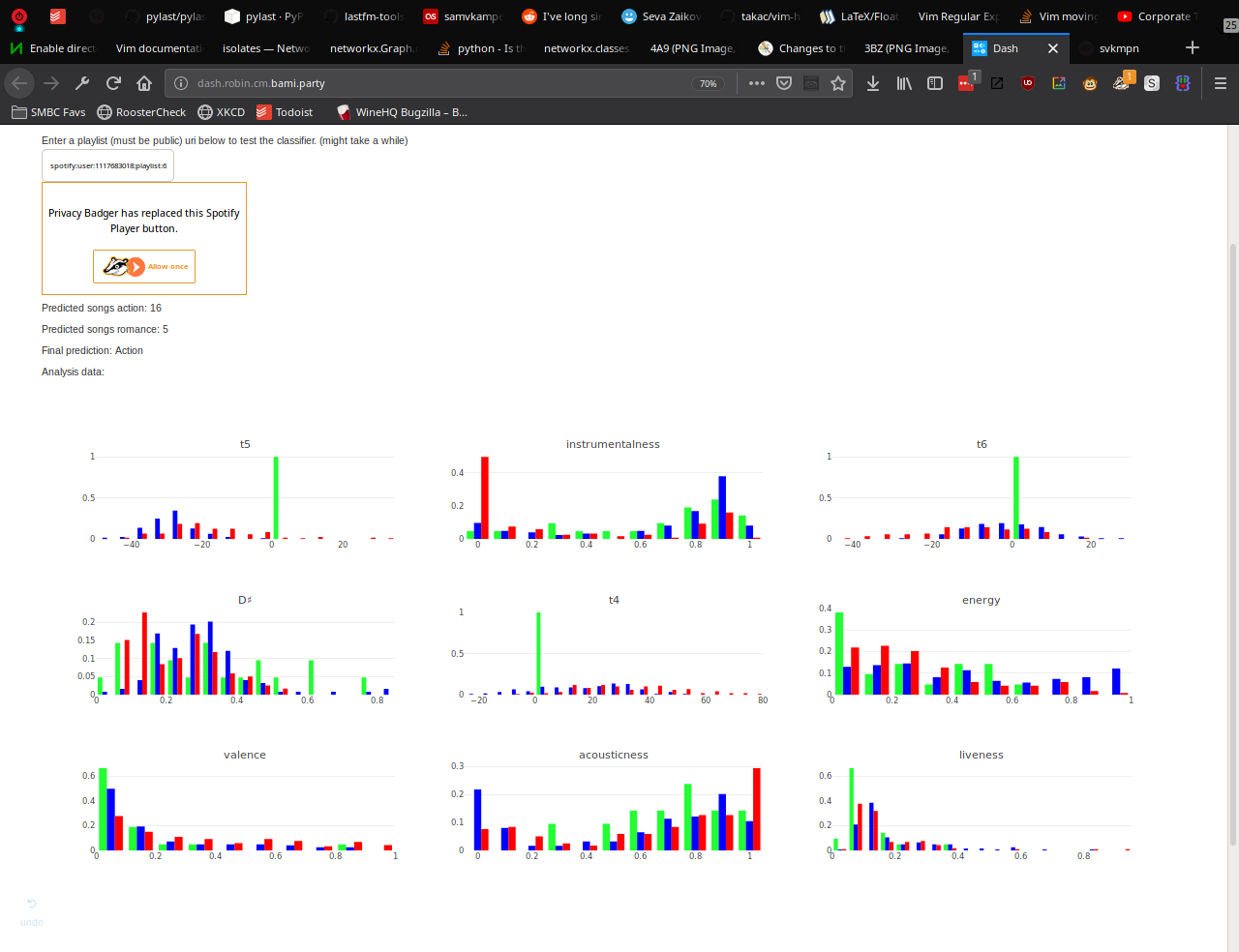1239x952 pixels.
Task: Open the XKCD bookmark
Action: [221, 112]
